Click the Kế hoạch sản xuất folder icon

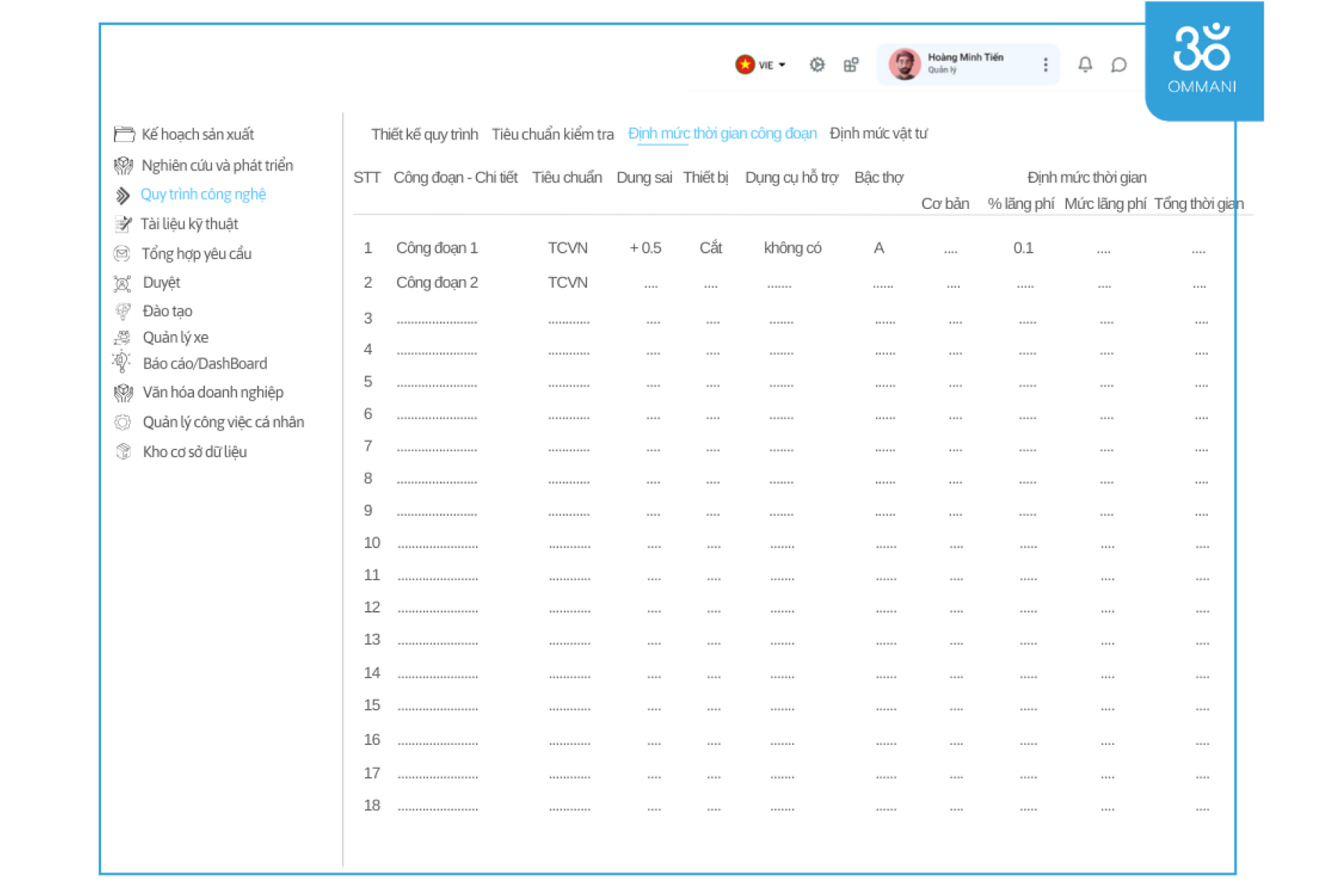tap(124, 135)
